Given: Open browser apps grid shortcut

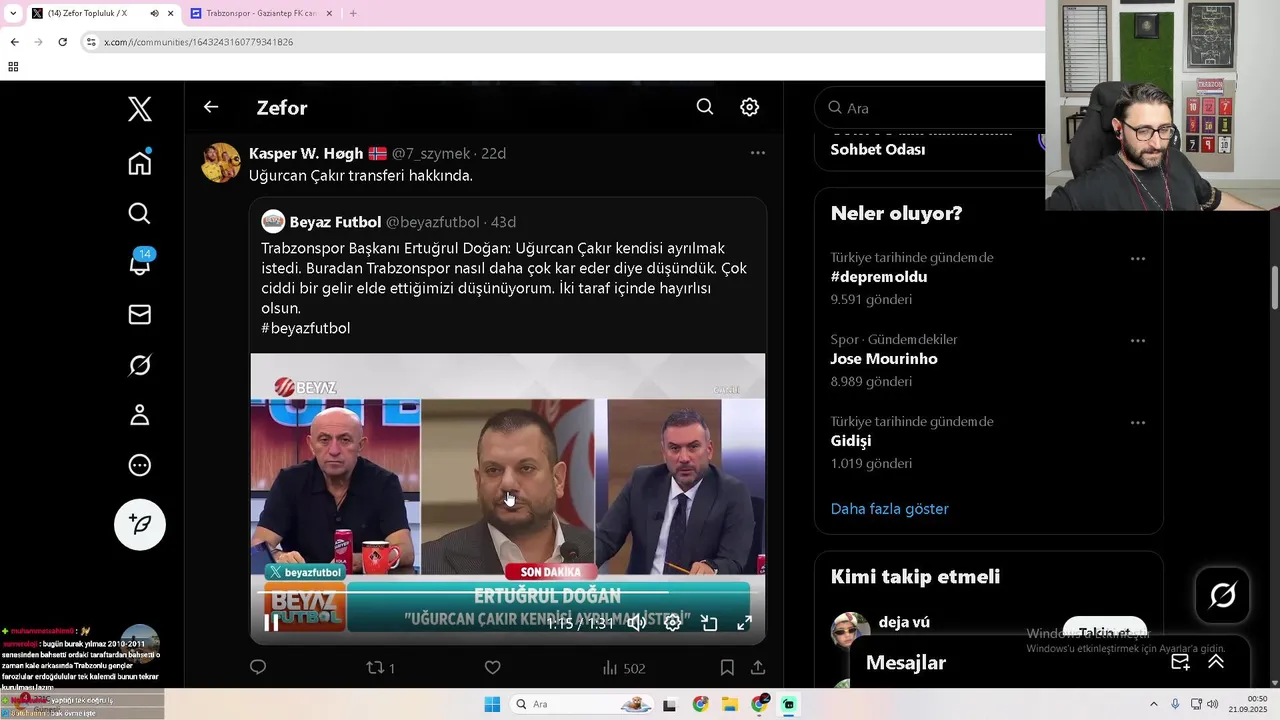Looking at the screenshot, I should click(x=13, y=67).
